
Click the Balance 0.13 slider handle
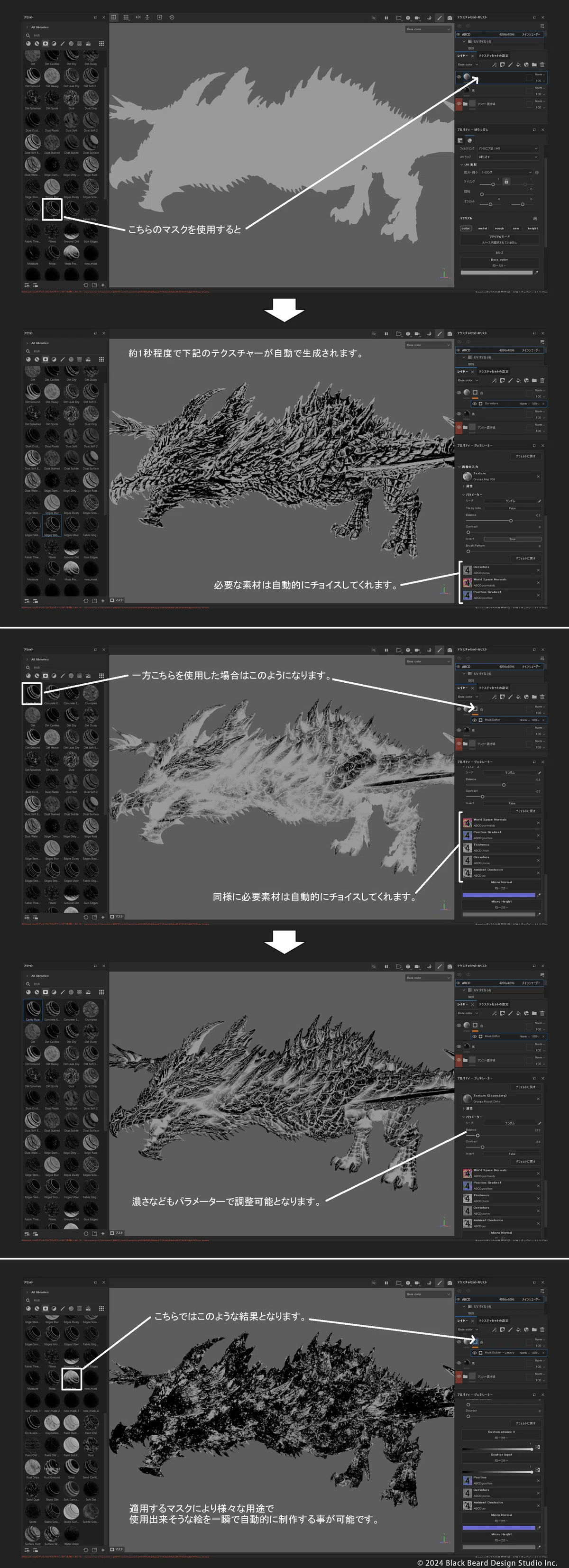pyautogui.click(x=477, y=1136)
